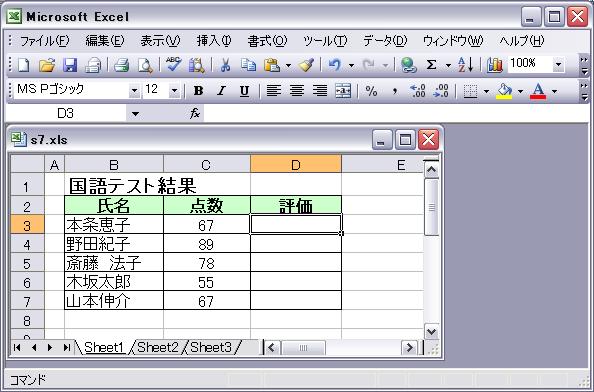Toggle Underline formatting
The image size is (594, 392).
[x=244, y=91]
